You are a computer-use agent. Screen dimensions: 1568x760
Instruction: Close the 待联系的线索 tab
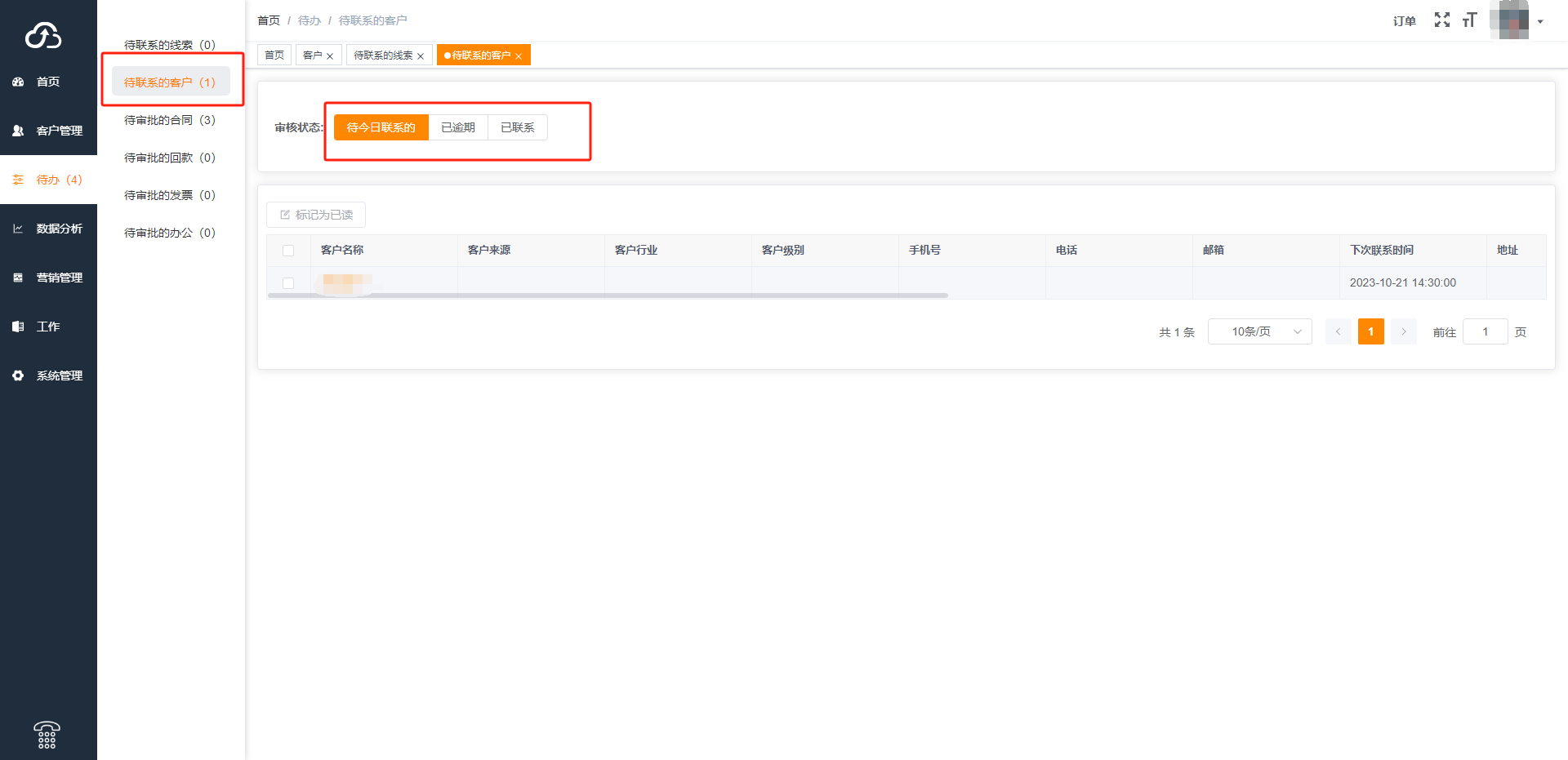[x=421, y=56]
